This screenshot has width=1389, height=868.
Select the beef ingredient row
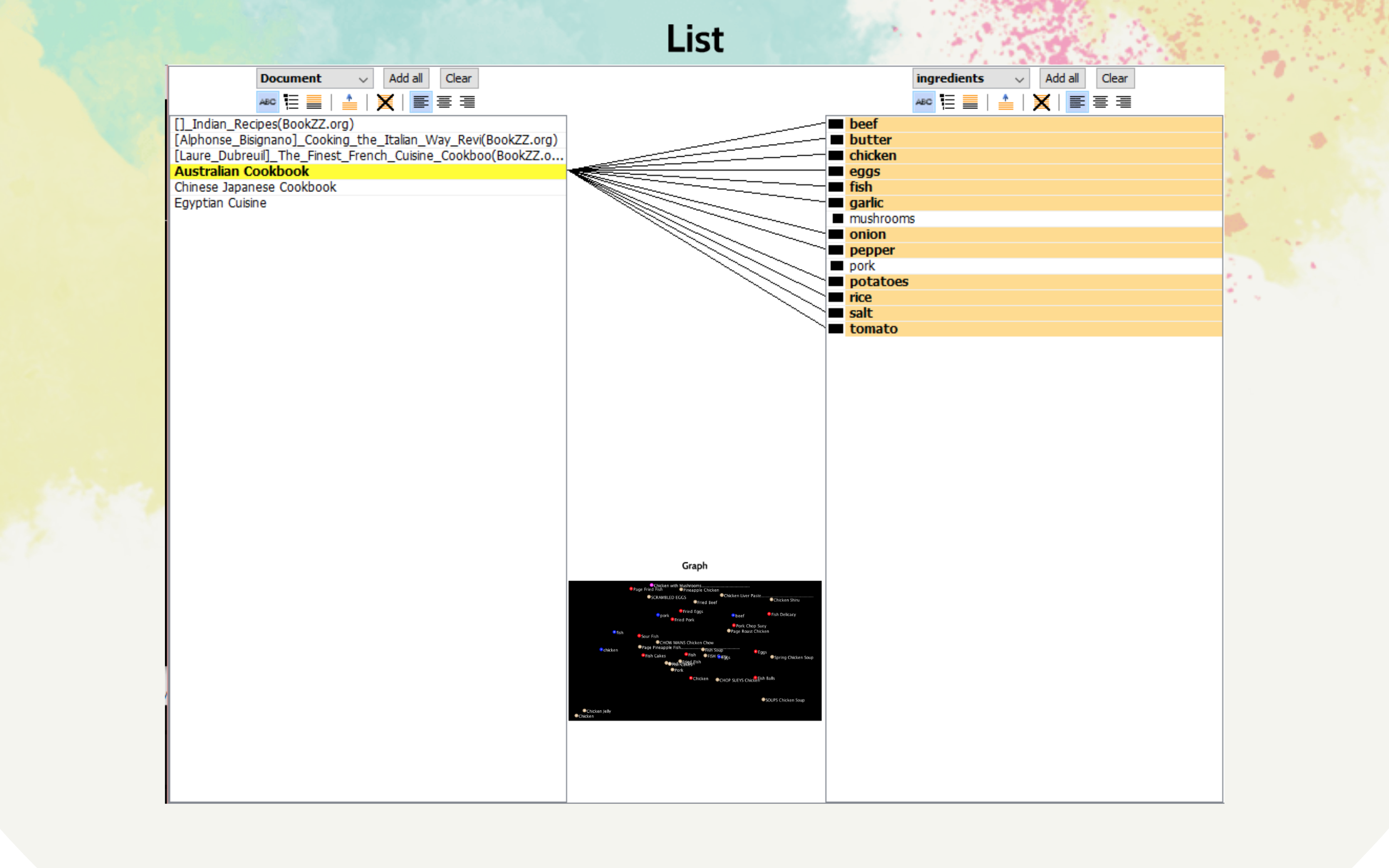(x=1024, y=124)
